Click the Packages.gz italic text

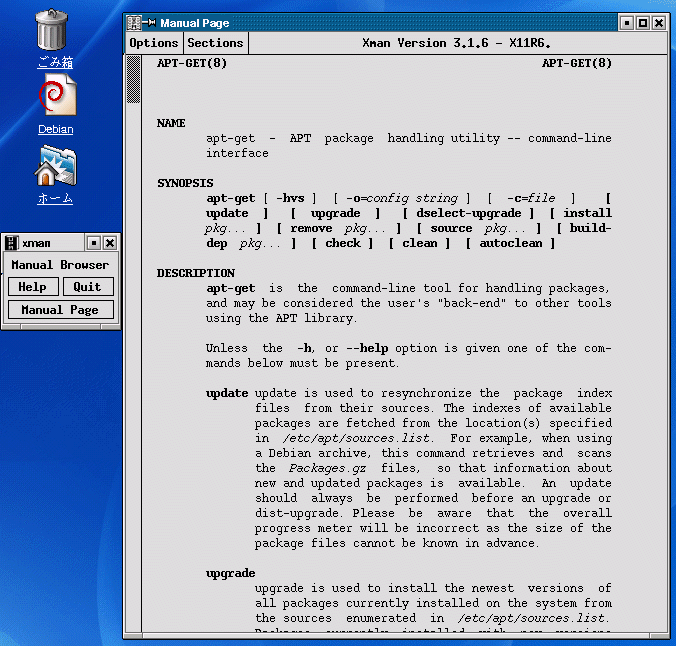point(328,468)
